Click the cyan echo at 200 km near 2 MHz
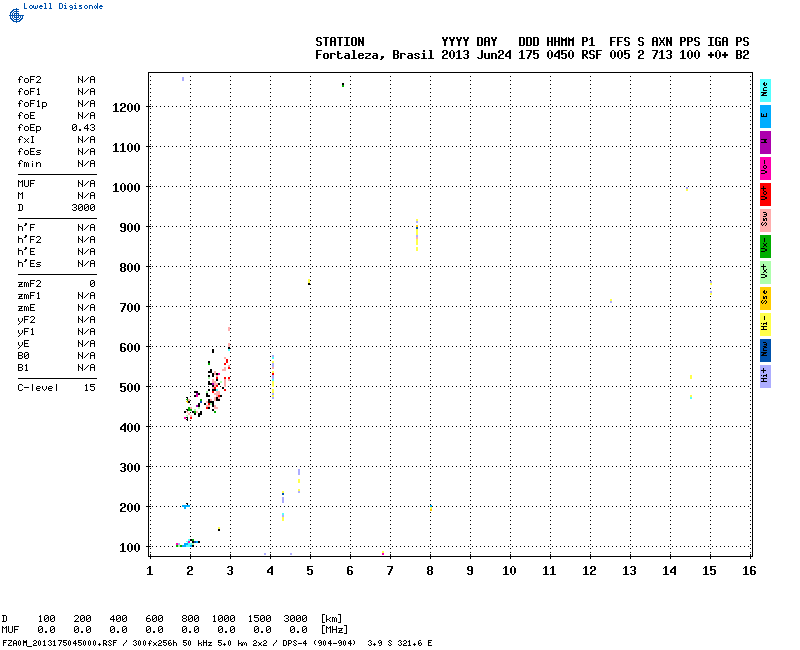 [x=186, y=506]
